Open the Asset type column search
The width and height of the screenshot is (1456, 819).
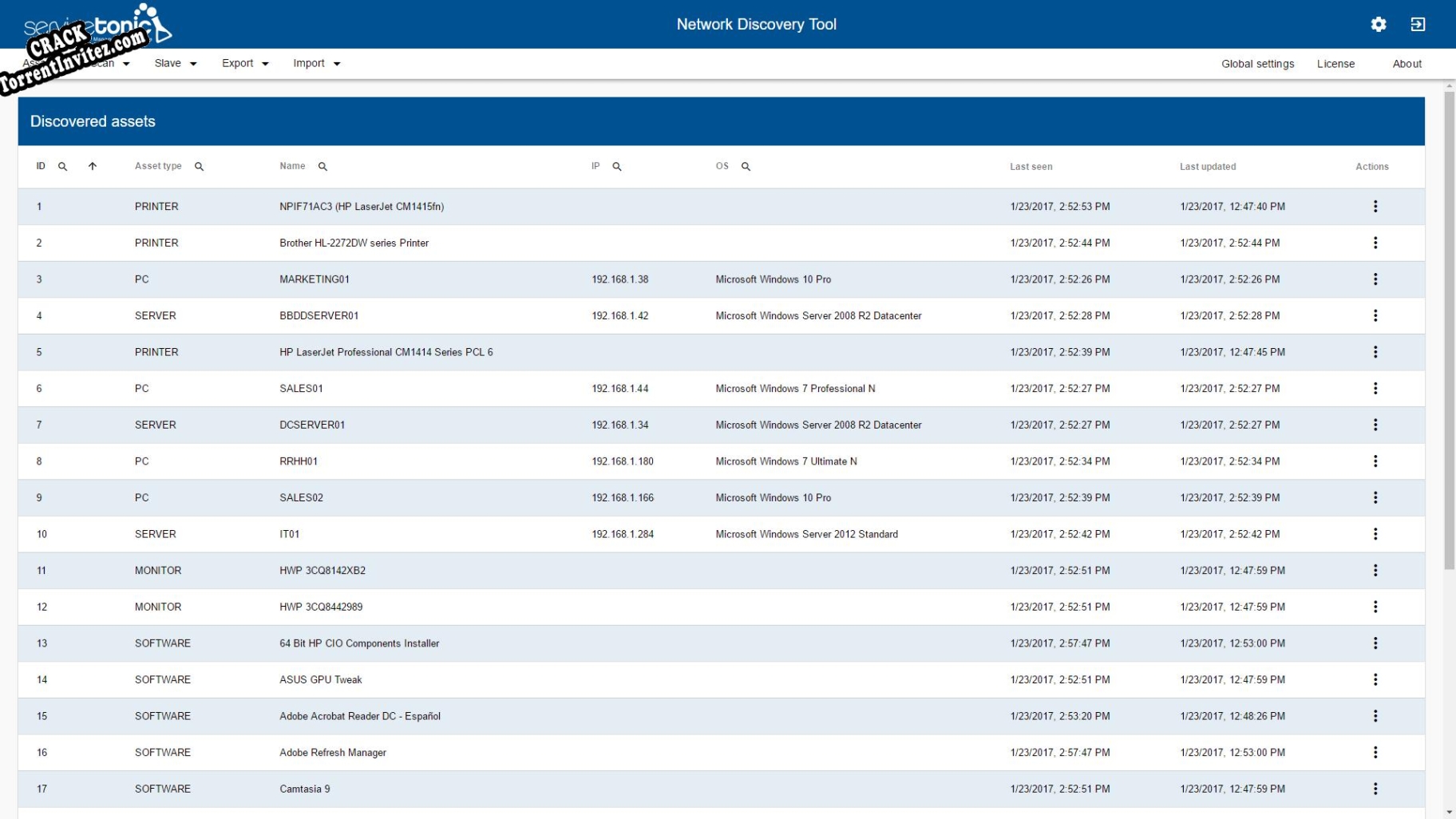(199, 167)
